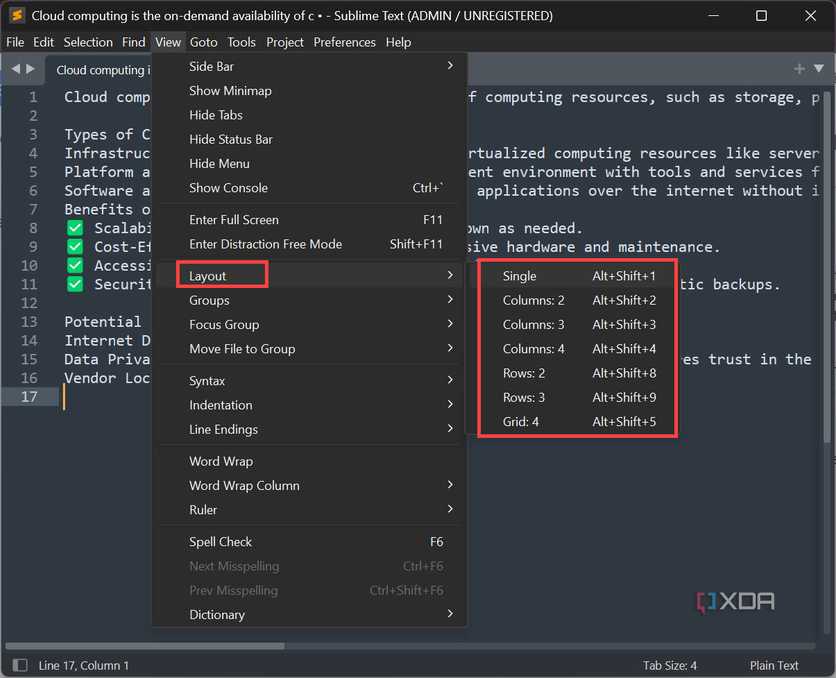Maximize the Sublime Text window
Image resolution: width=836 pixels, height=678 pixels.
pyautogui.click(x=761, y=15)
